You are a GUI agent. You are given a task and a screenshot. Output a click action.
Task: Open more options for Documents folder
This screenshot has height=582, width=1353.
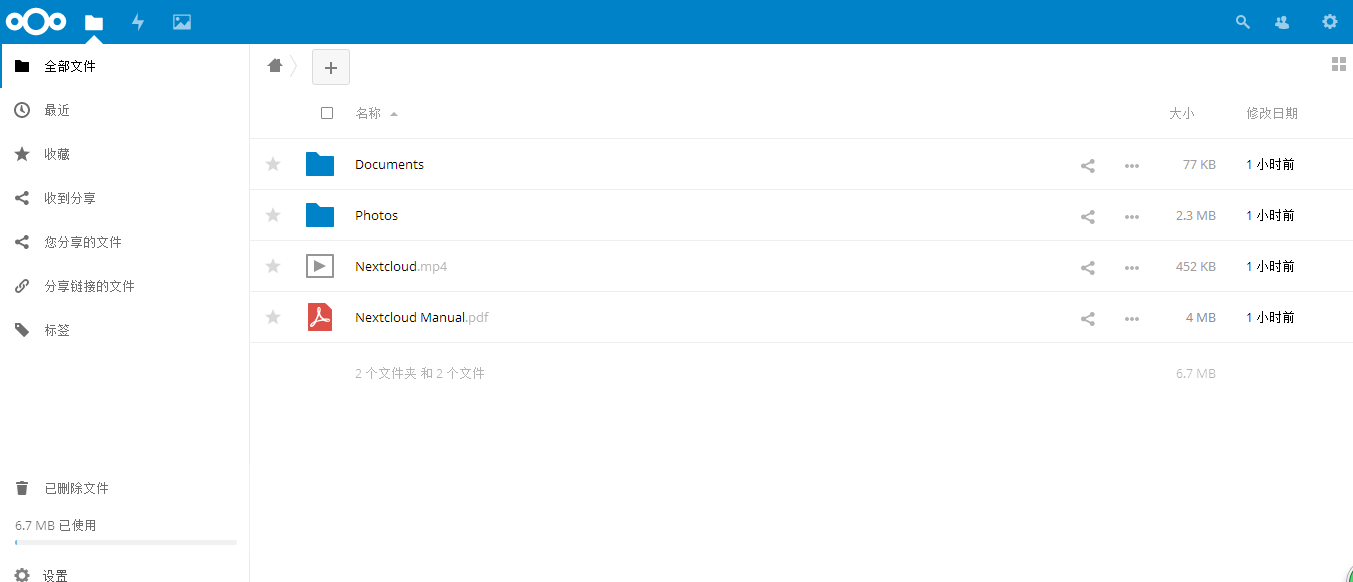pos(1131,165)
